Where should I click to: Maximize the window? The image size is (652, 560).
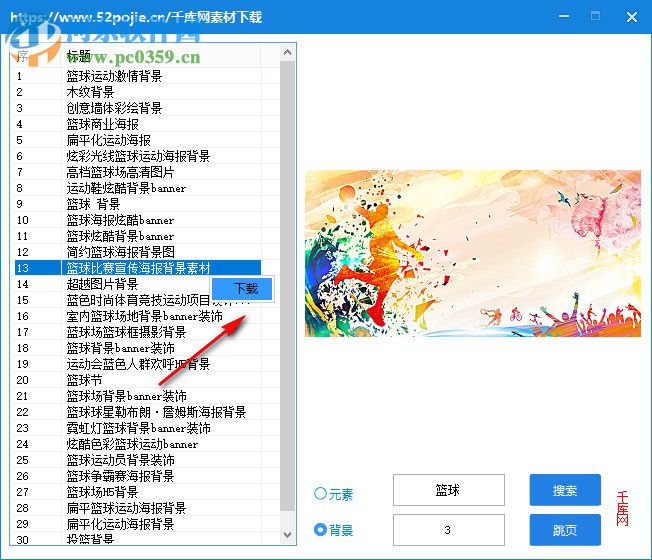tap(595, 17)
